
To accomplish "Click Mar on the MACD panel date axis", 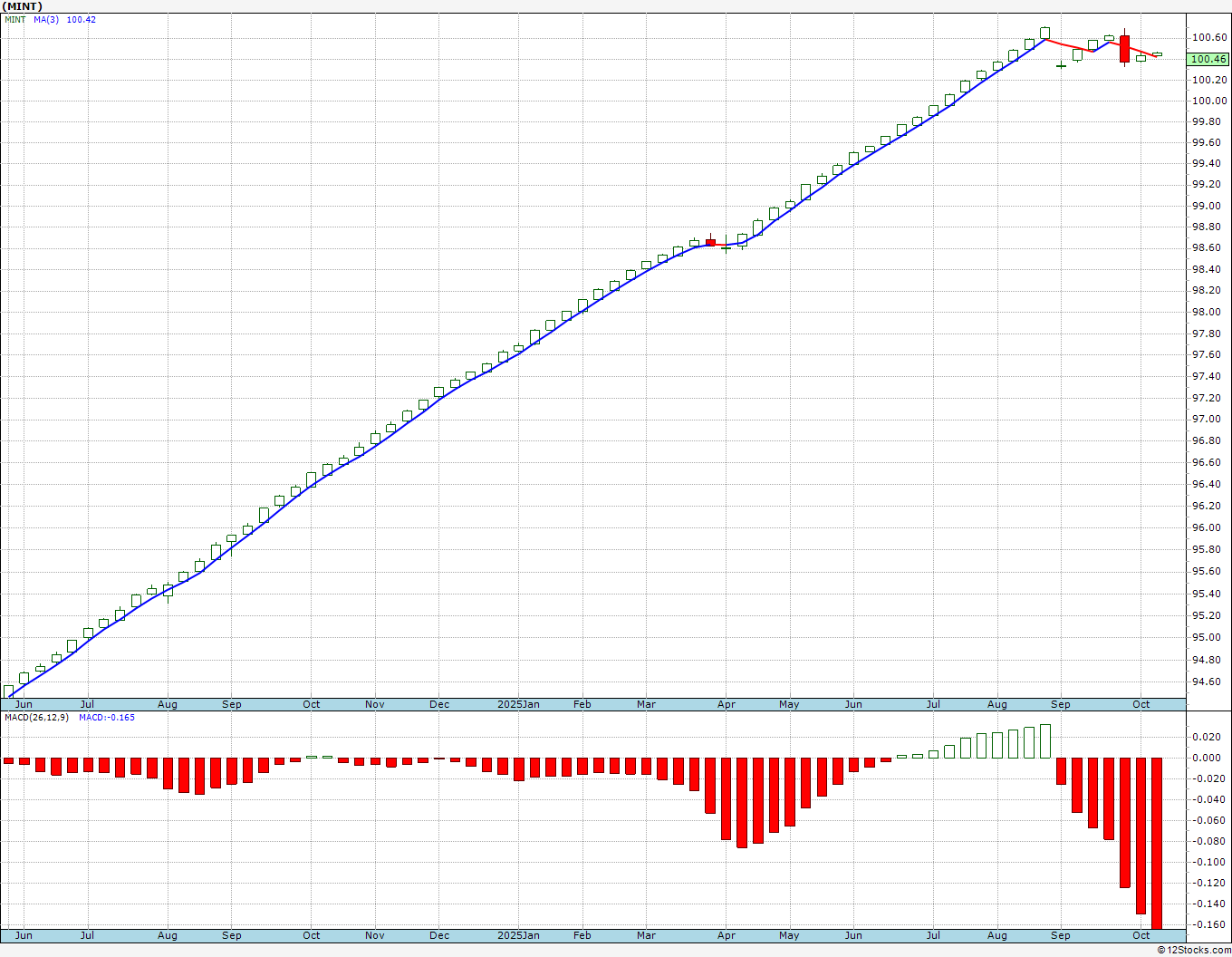I will click(646, 935).
